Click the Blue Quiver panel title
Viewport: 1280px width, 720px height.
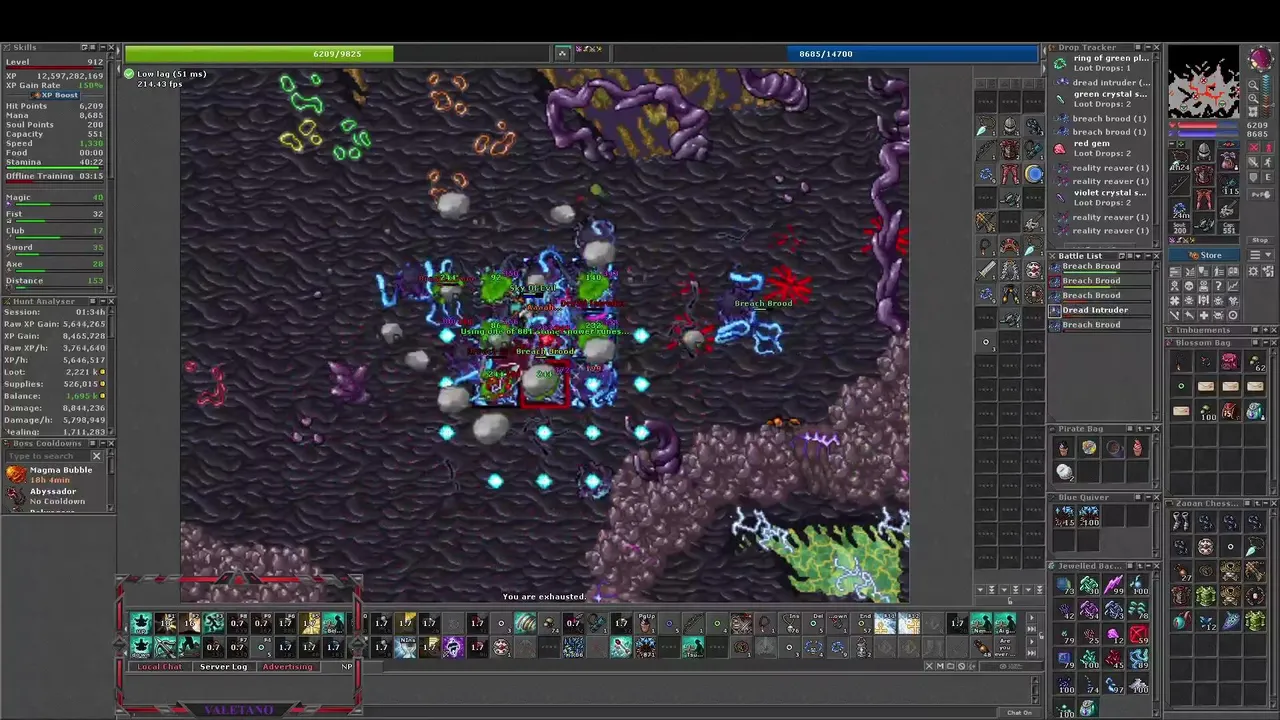[1084, 497]
